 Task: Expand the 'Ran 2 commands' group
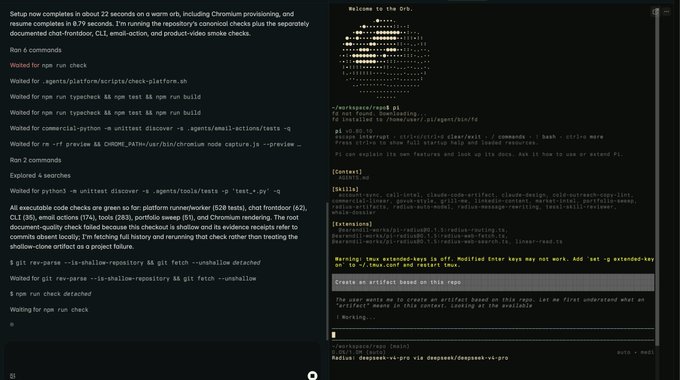pos(36,160)
